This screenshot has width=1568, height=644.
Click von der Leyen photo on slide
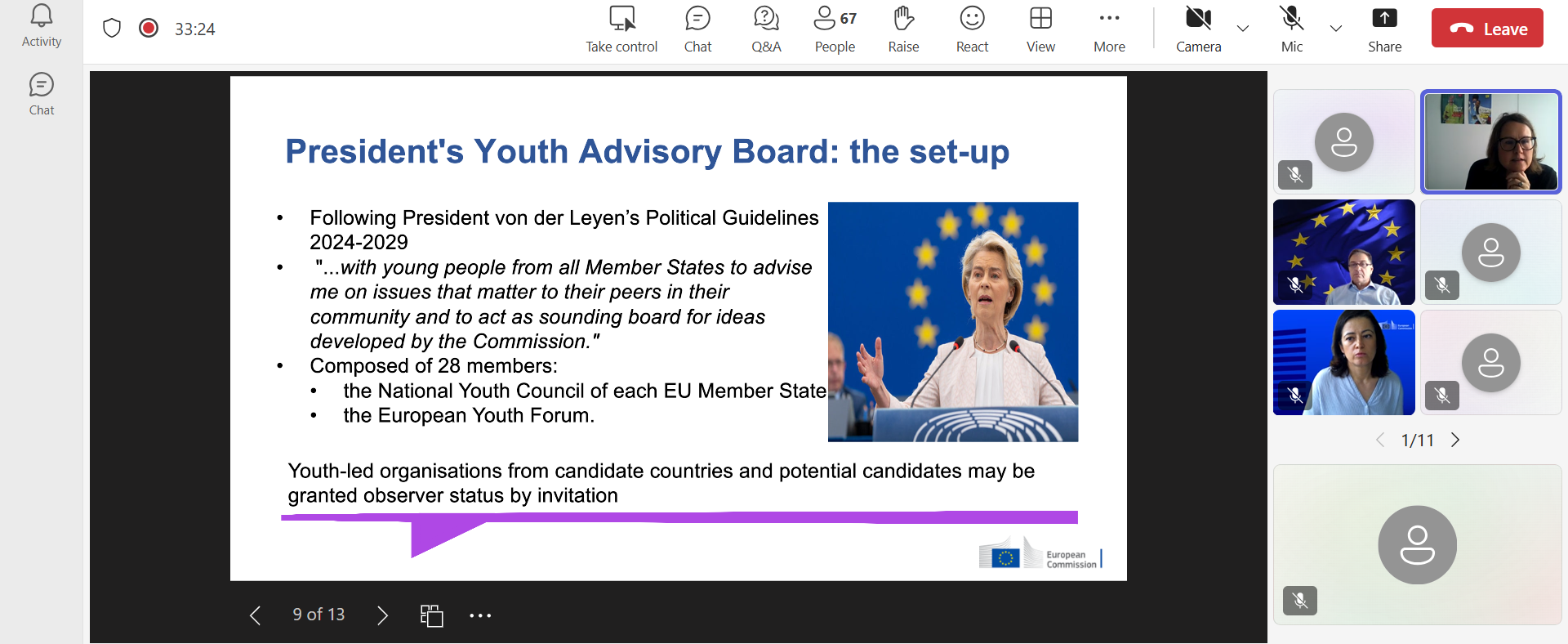click(953, 322)
